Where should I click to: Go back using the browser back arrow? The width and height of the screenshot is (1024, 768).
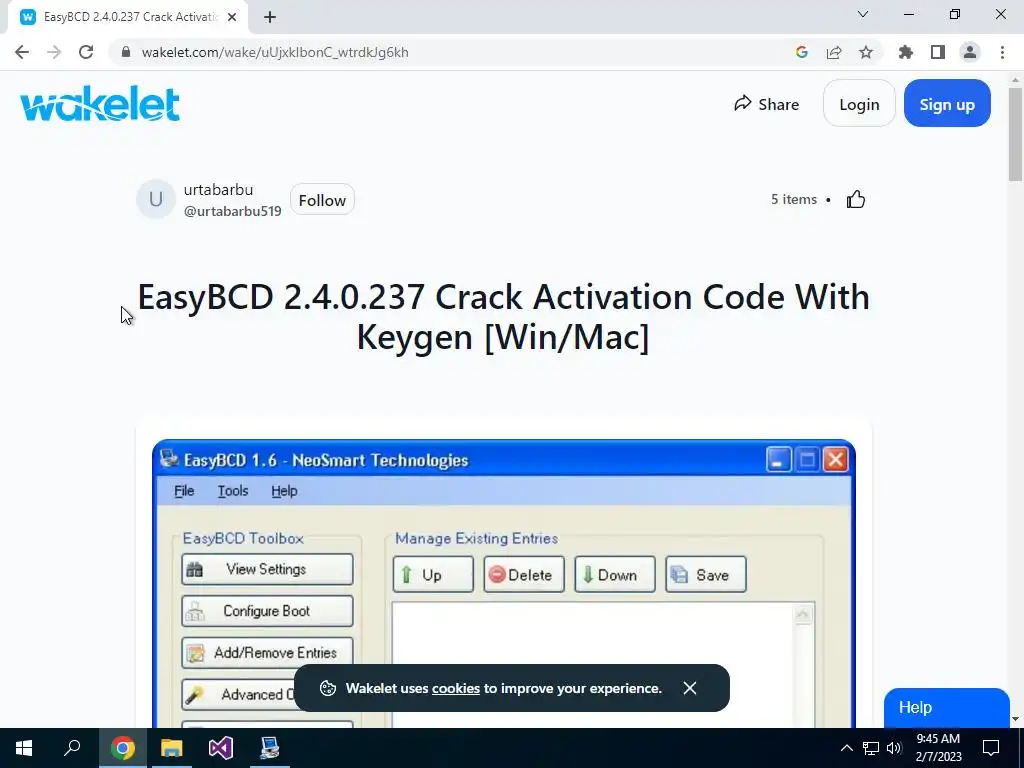(22, 52)
